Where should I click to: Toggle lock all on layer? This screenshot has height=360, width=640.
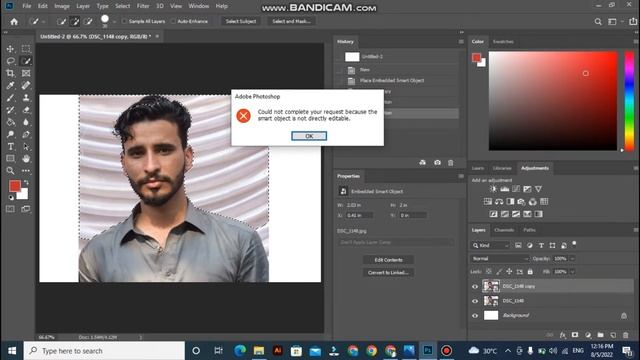pos(530,271)
